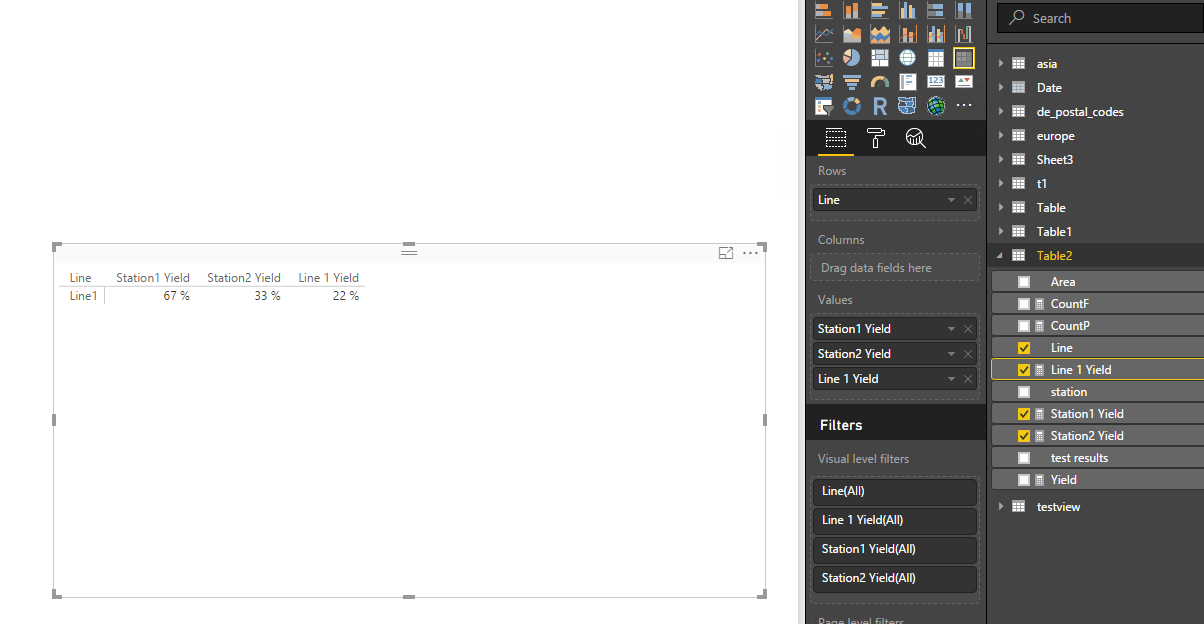Select the slicer visualization

click(824, 106)
